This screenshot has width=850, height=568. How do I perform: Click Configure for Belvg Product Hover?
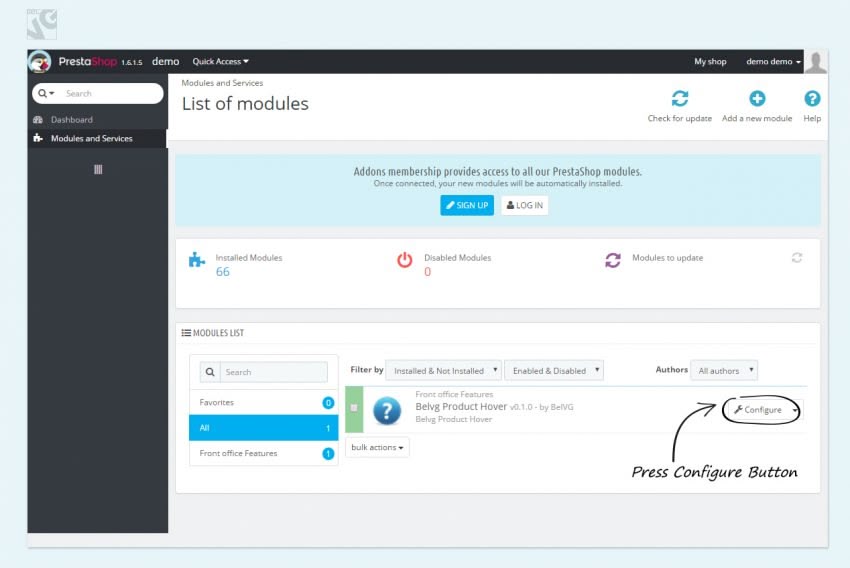[758, 410]
